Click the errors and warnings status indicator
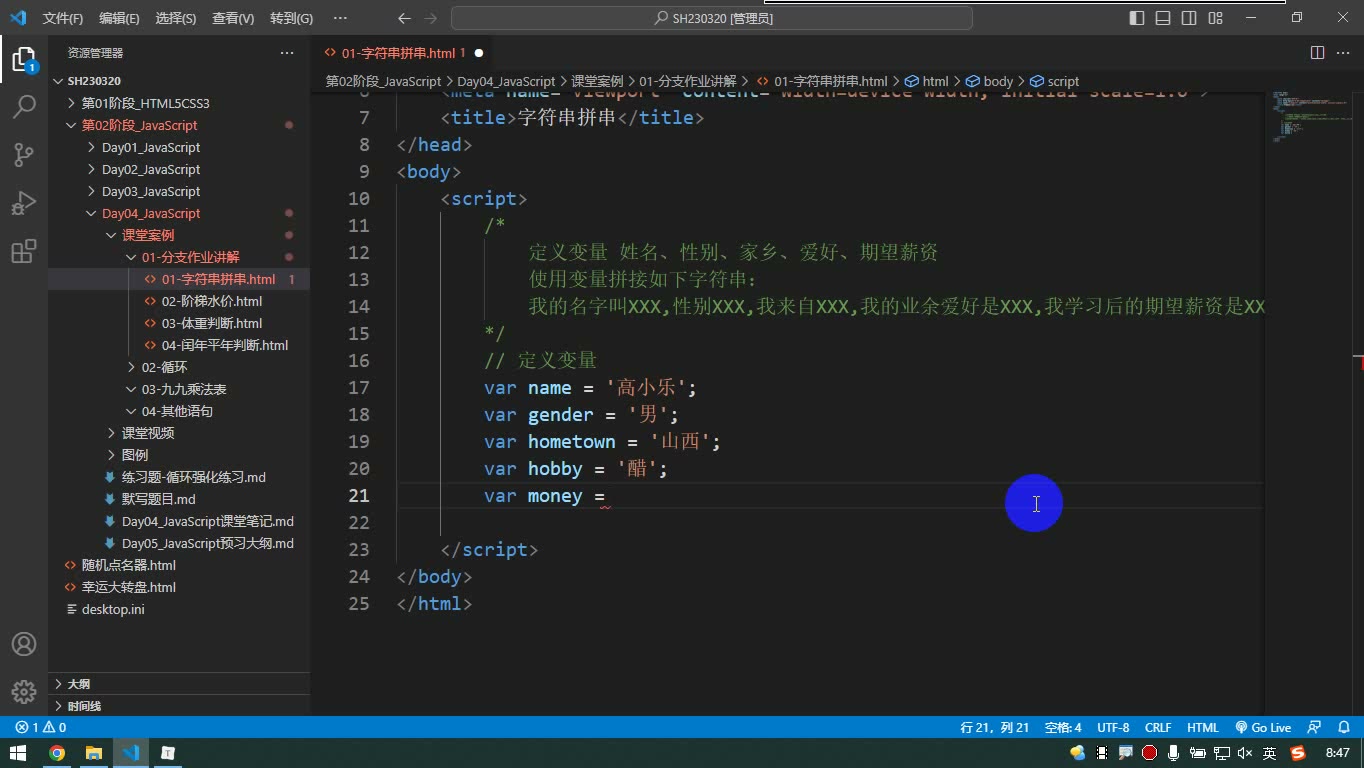 point(41,728)
